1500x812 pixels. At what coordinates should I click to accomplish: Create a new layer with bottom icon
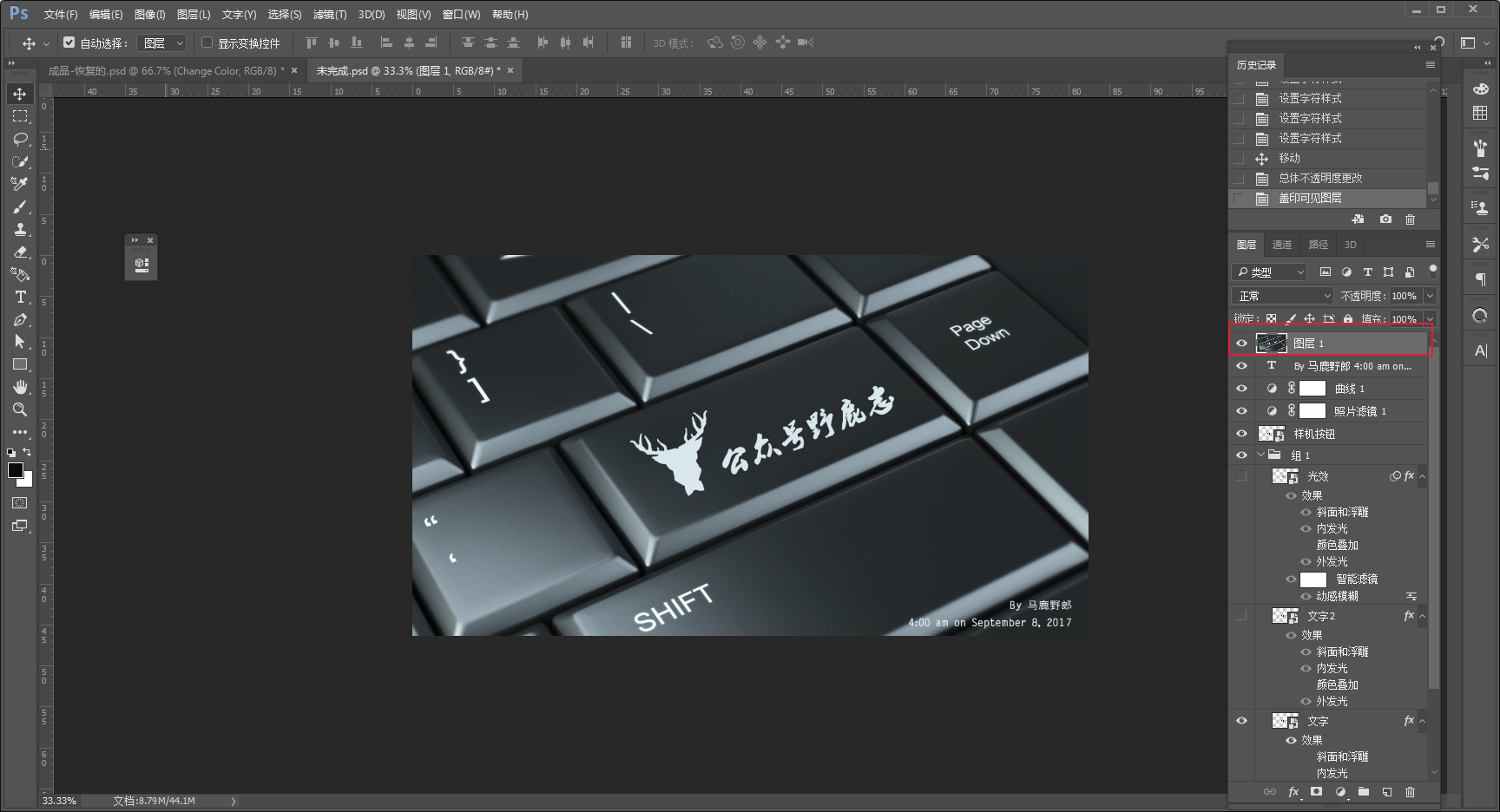[x=1386, y=792]
